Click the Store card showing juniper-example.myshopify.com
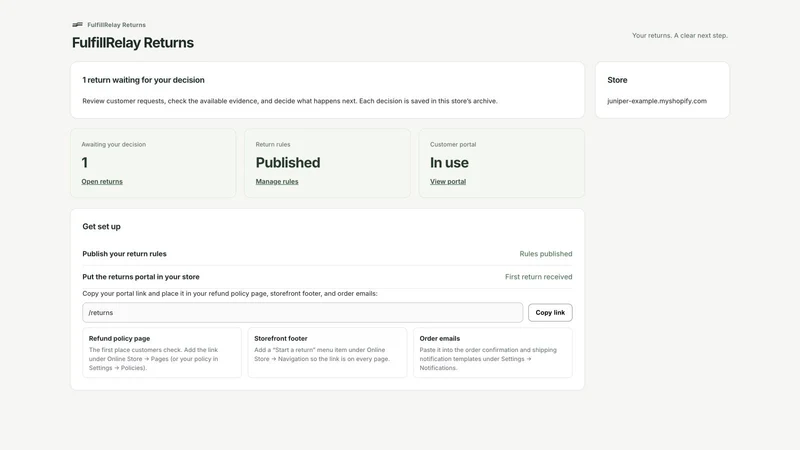The width and height of the screenshot is (800, 450). [662, 90]
